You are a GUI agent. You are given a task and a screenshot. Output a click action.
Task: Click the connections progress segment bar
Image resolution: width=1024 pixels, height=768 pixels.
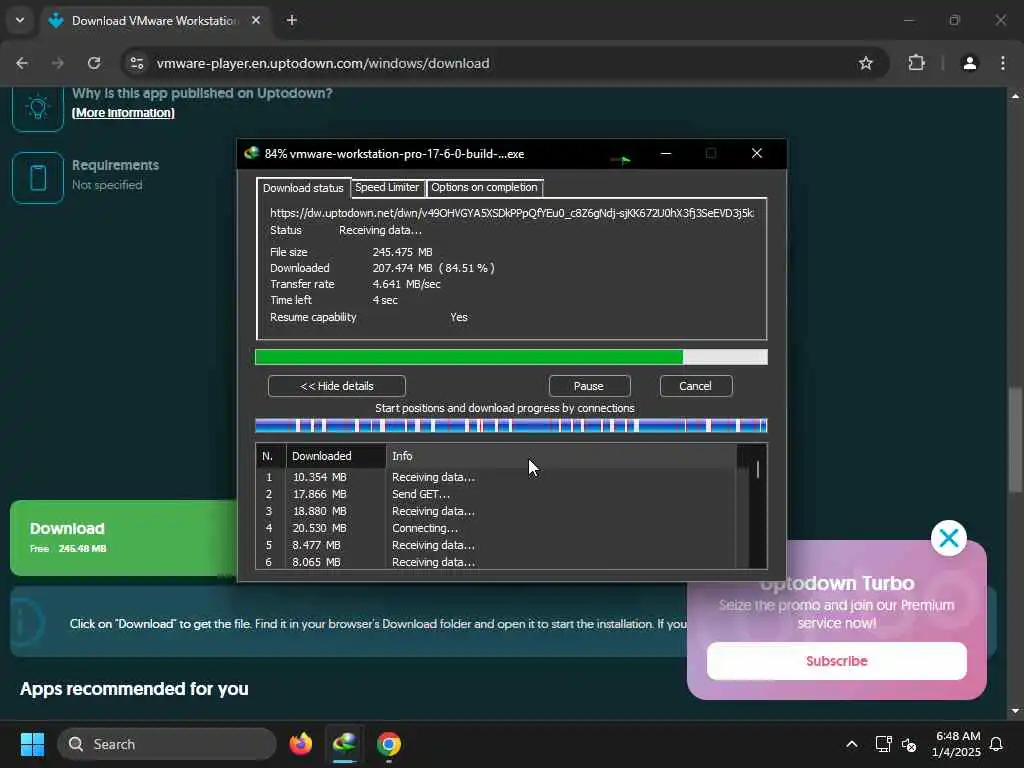coord(511,426)
